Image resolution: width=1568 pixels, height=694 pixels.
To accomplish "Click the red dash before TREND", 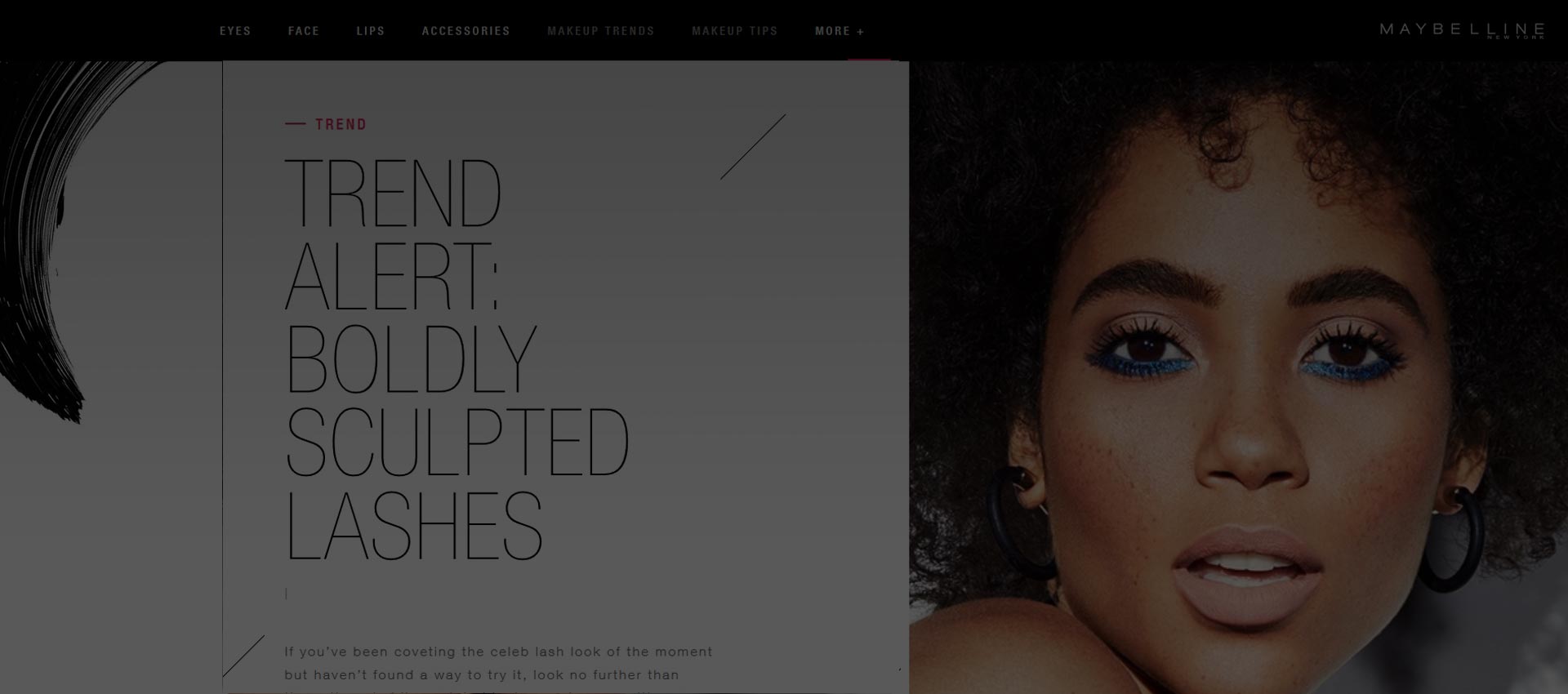I will (295, 124).
